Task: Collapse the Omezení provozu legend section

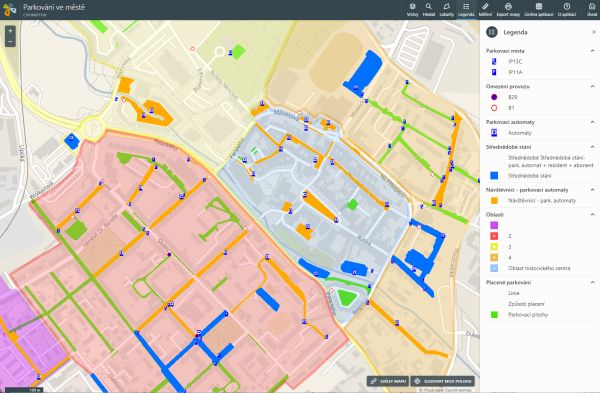Action: pos(592,86)
